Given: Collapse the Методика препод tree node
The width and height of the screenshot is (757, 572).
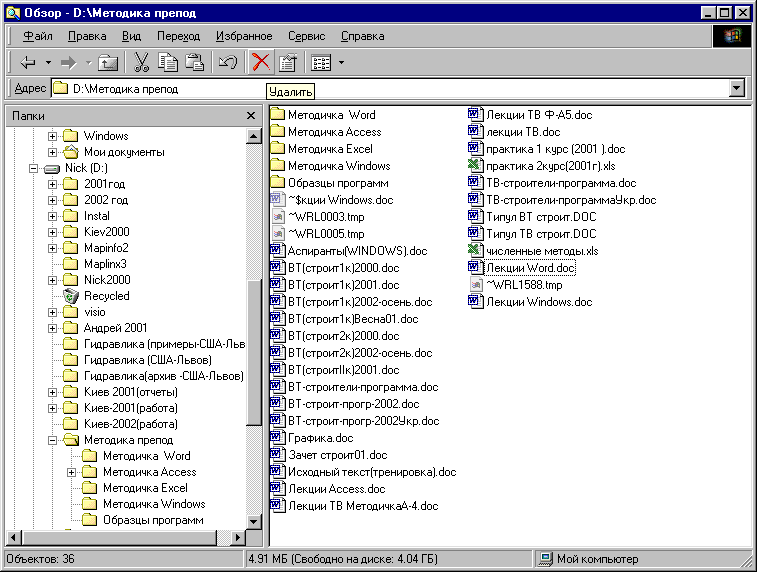Looking at the screenshot, I should (x=52, y=440).
